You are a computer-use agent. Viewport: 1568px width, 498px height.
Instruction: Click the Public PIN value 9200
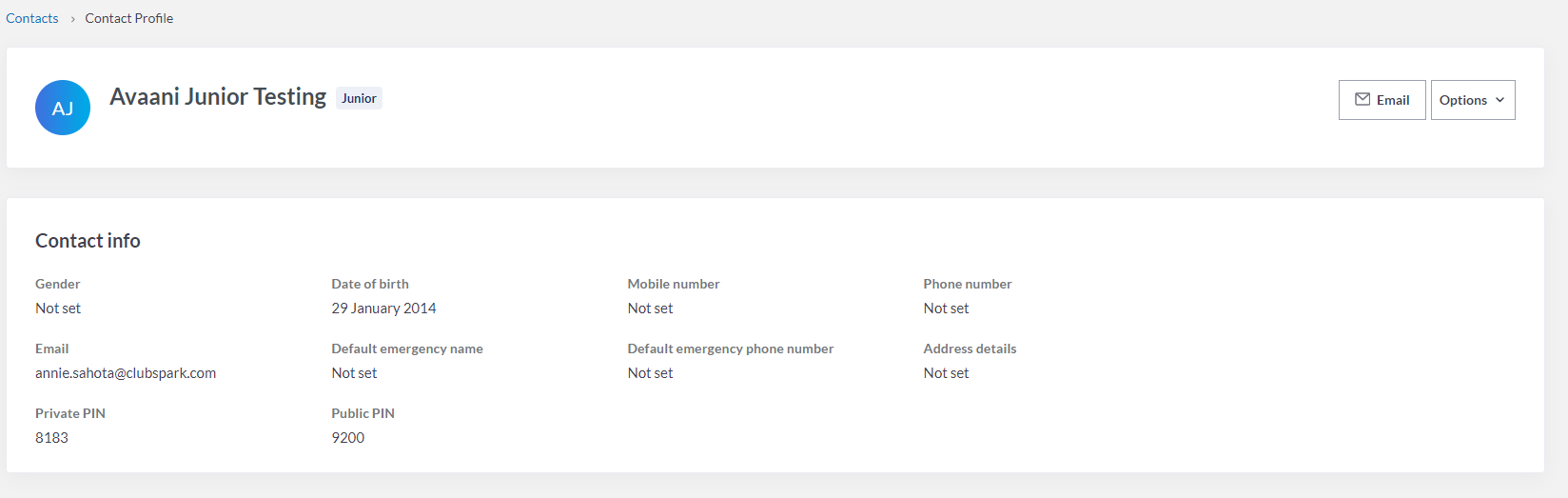click(x=348, y=438)
